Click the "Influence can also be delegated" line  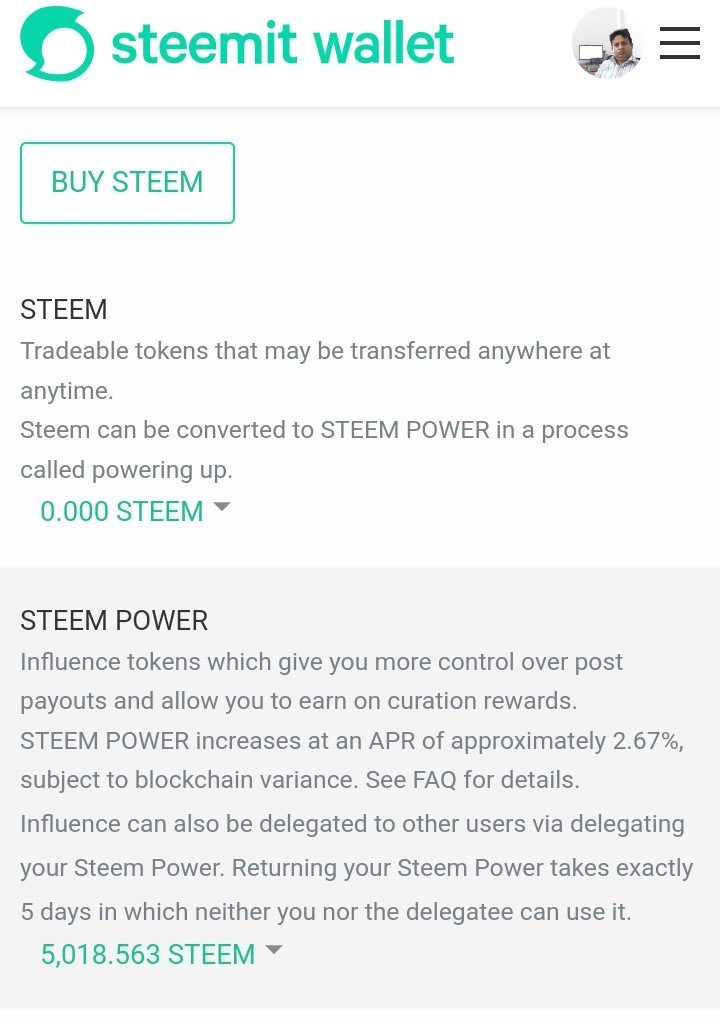(352, 825)
